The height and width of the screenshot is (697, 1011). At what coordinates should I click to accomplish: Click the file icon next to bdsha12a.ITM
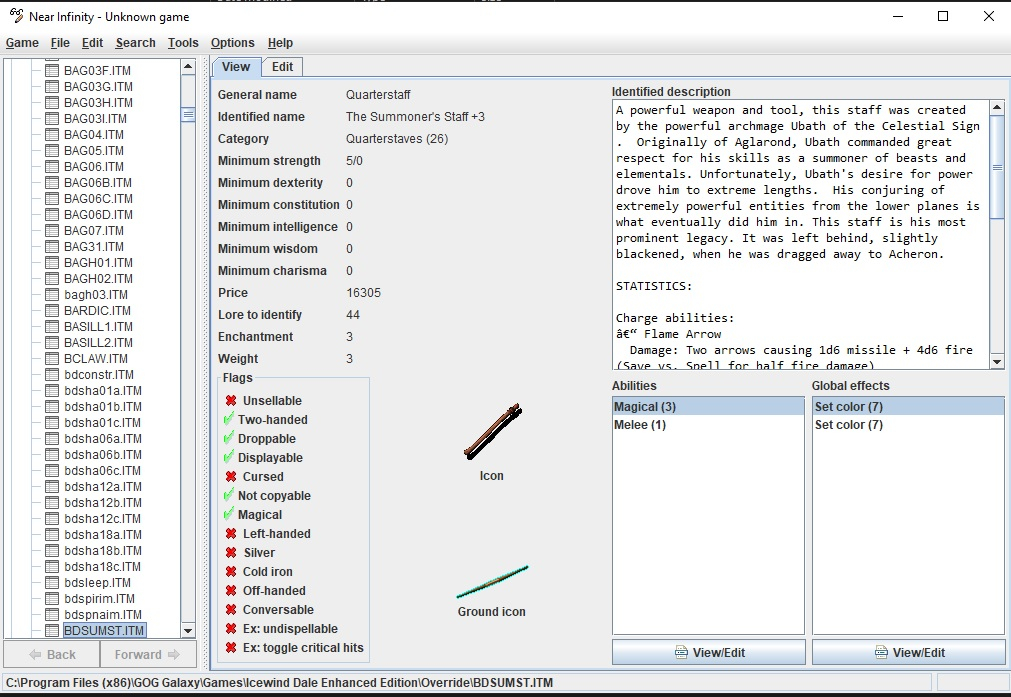[52, 487]
